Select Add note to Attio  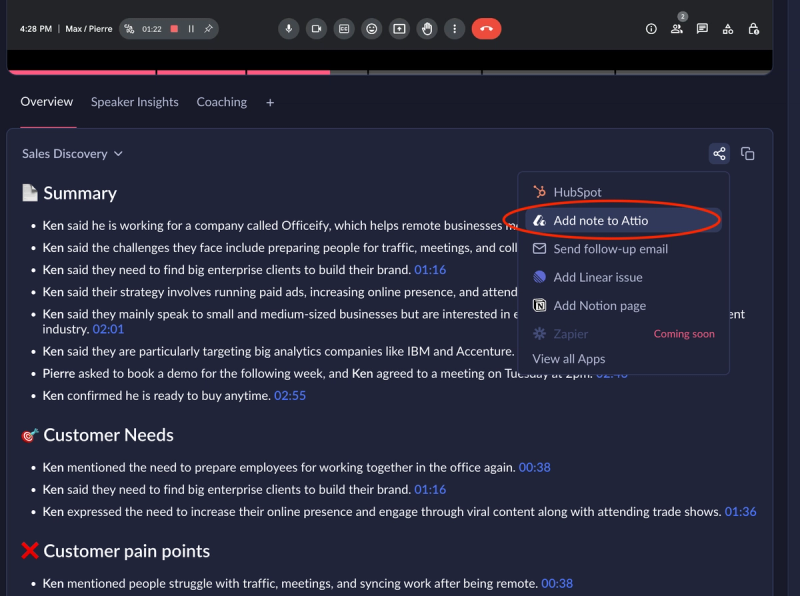[623, 220]
